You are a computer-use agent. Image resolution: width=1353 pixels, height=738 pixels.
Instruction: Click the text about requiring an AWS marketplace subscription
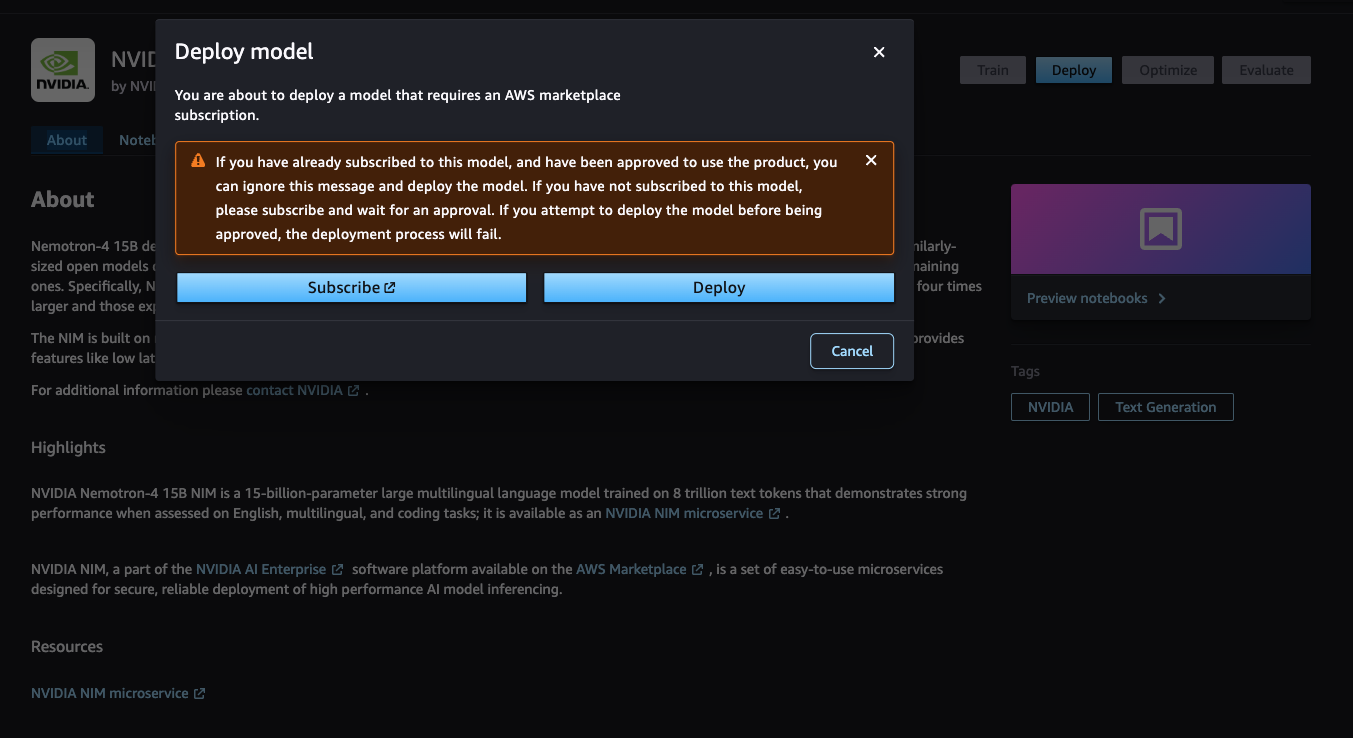click(398, 105)
